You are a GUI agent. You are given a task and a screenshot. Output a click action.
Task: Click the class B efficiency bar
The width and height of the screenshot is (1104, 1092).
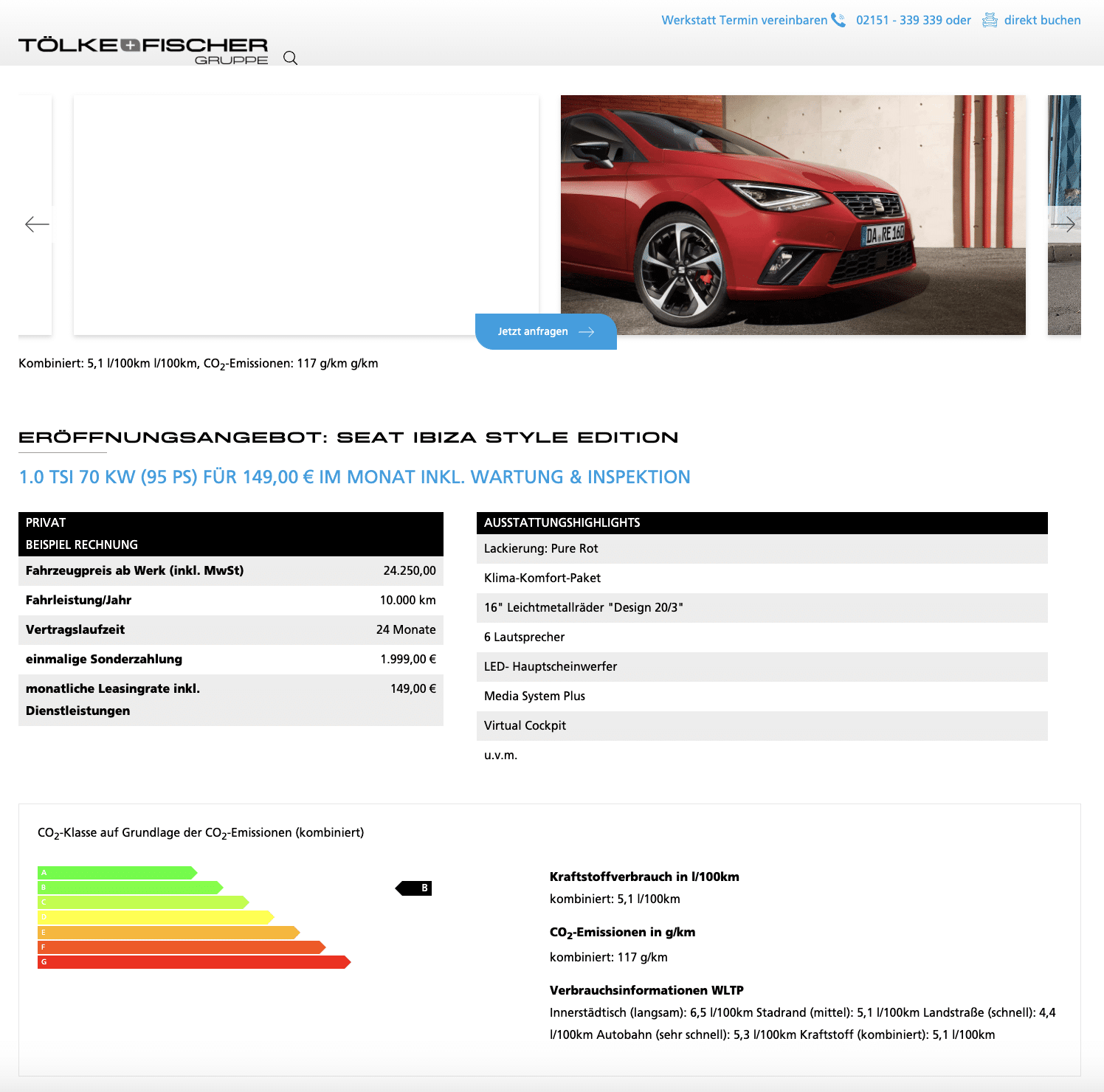coord(131,888)
